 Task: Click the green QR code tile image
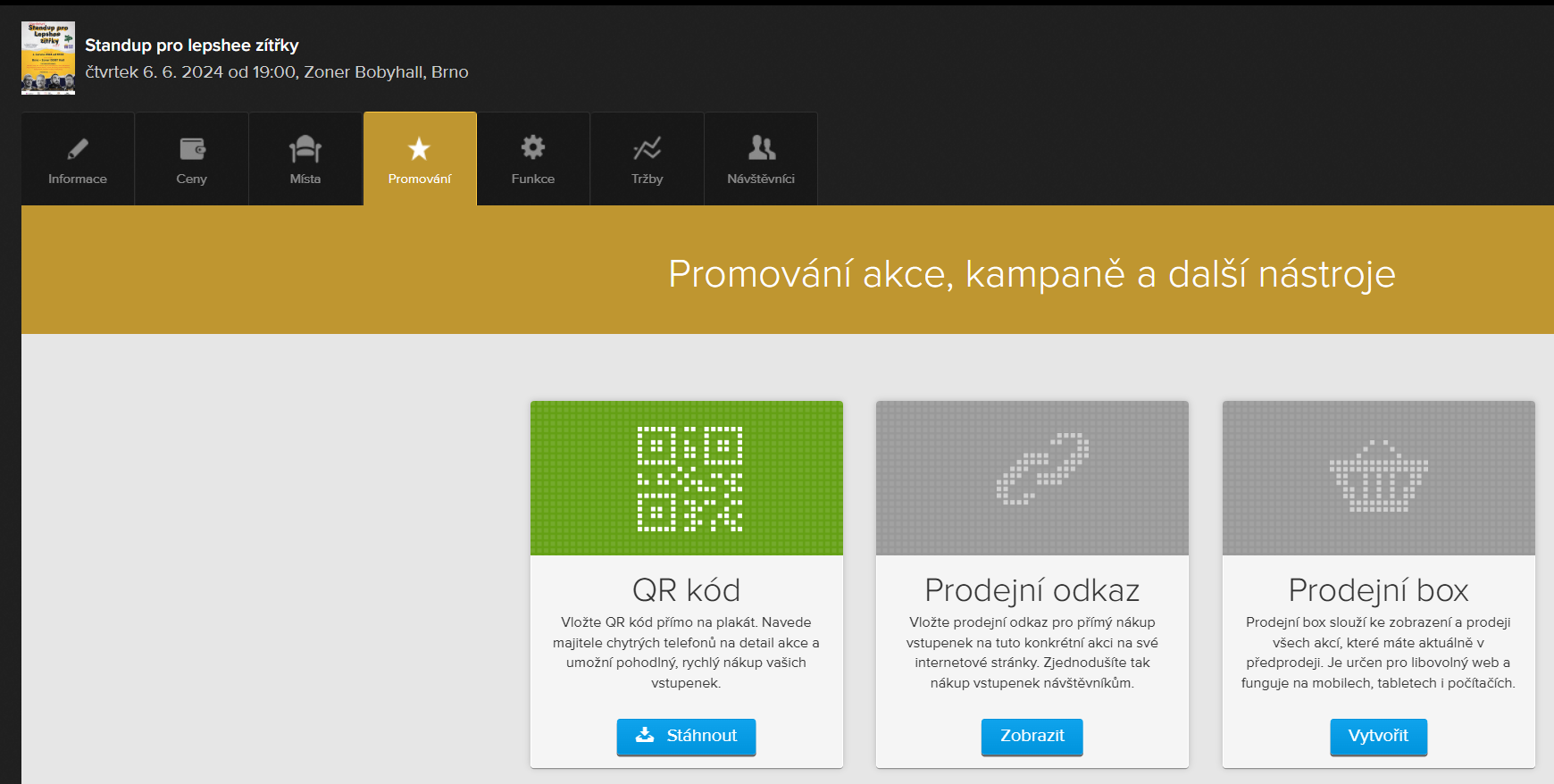coord(687,479)
